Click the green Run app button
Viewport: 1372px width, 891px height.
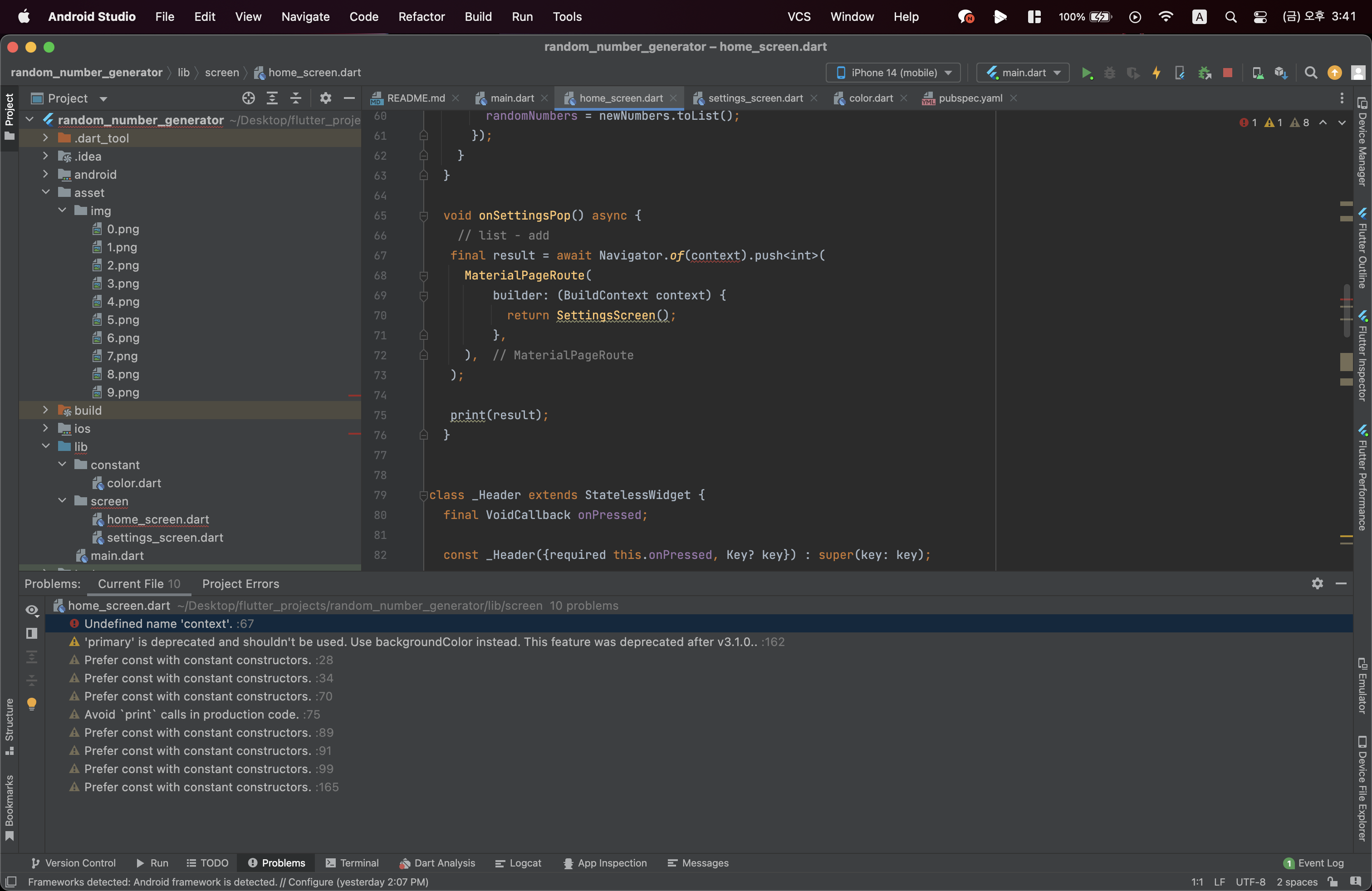[x=1087, y=73]
